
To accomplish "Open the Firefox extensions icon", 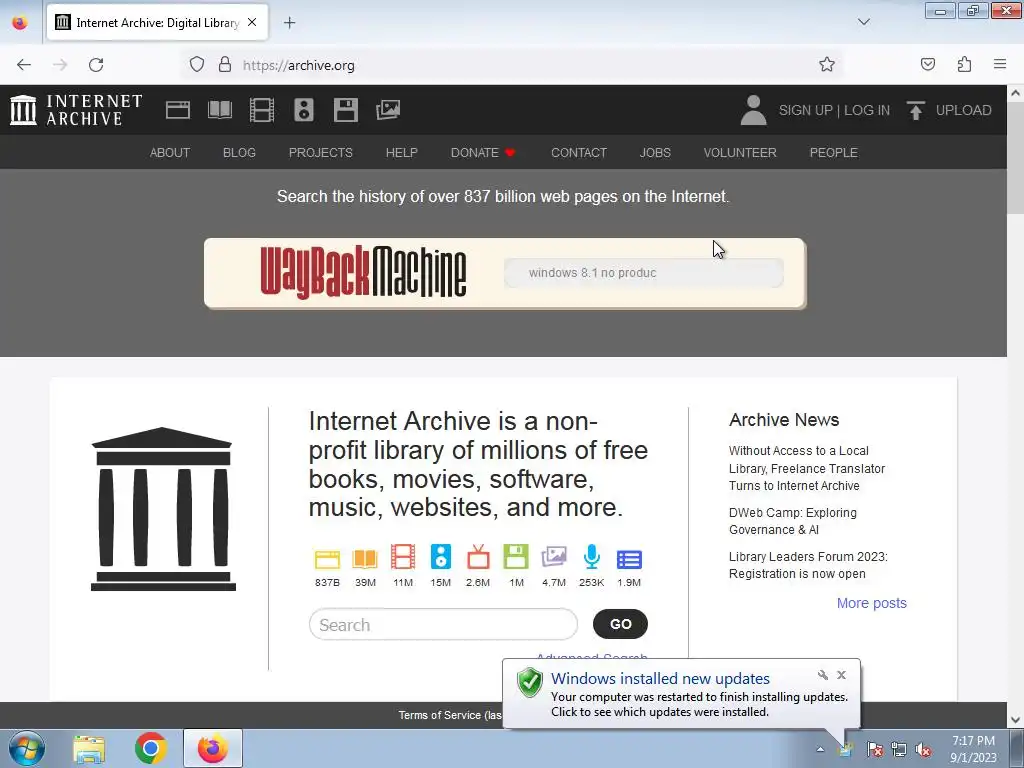I will [965, 64].
